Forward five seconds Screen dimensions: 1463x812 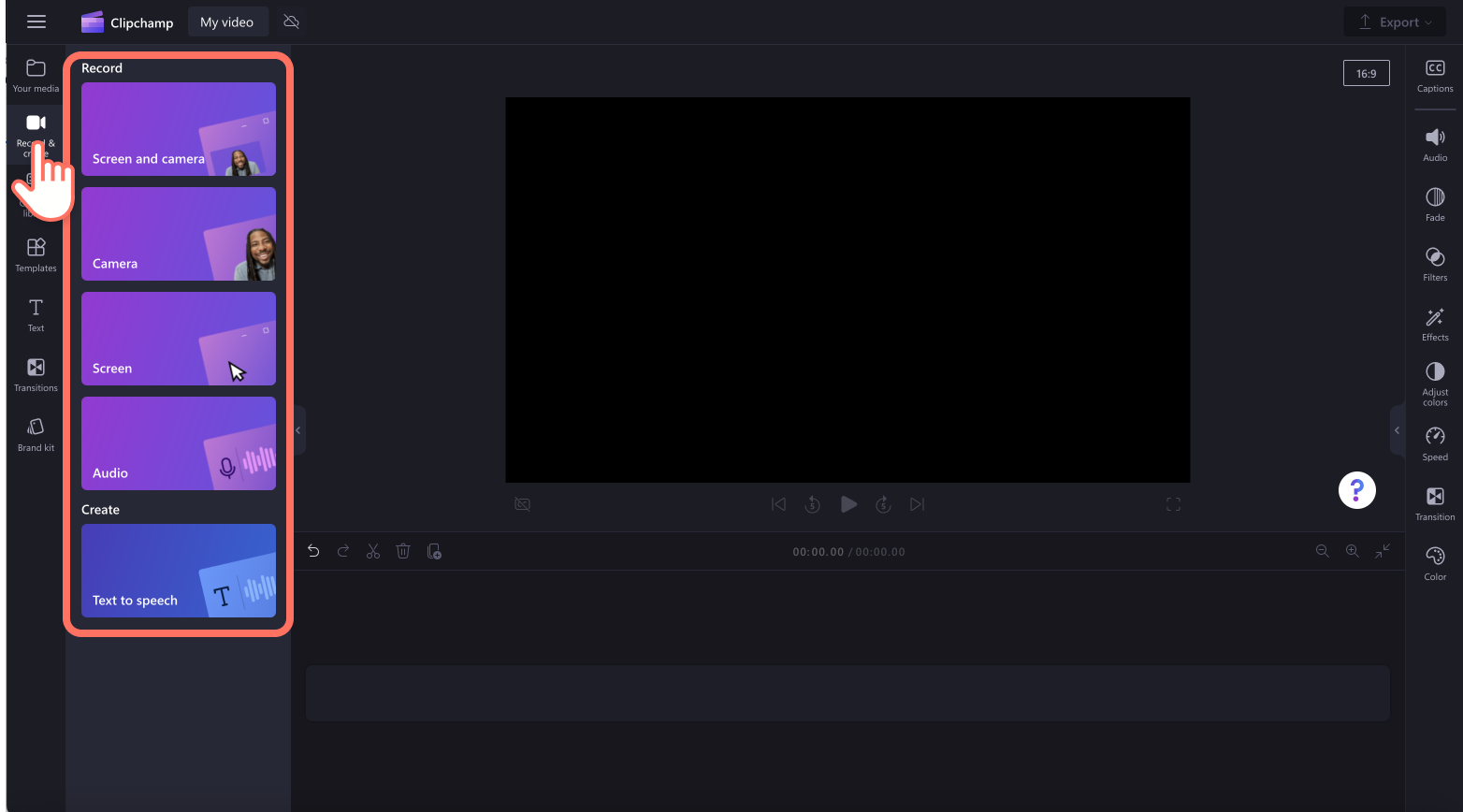pos(883,504)
